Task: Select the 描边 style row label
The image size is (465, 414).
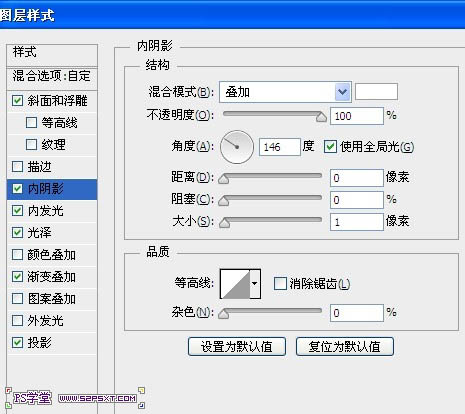Action: (x=40, y=167)
